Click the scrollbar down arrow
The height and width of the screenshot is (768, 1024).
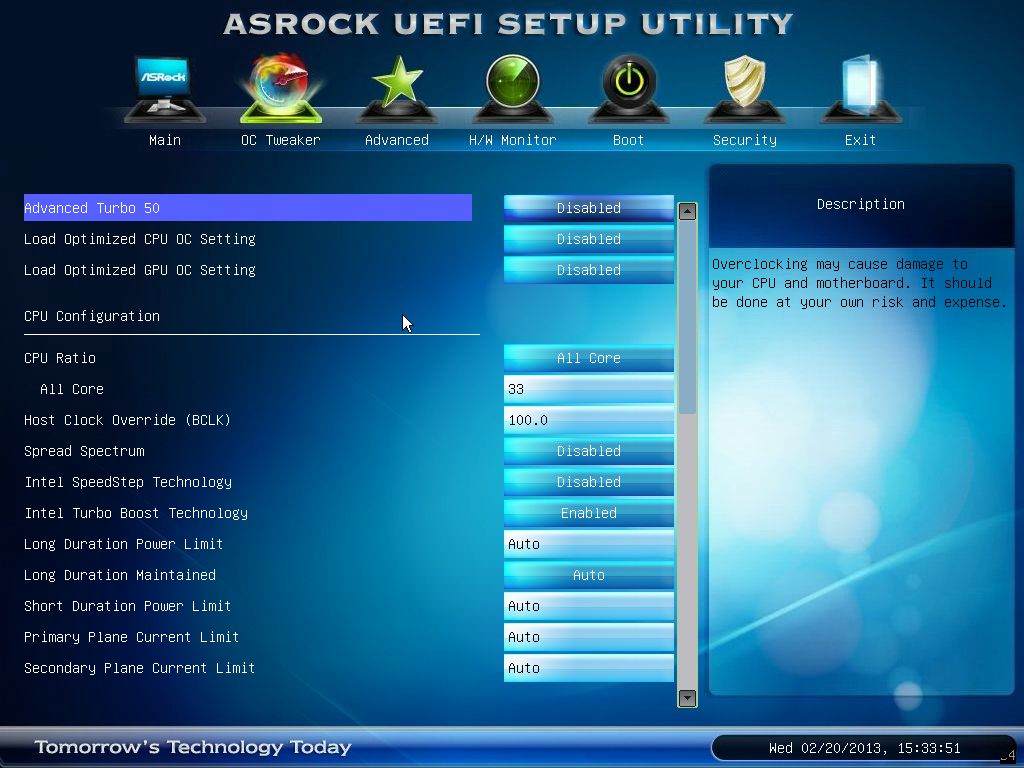[x=687, y=698]
